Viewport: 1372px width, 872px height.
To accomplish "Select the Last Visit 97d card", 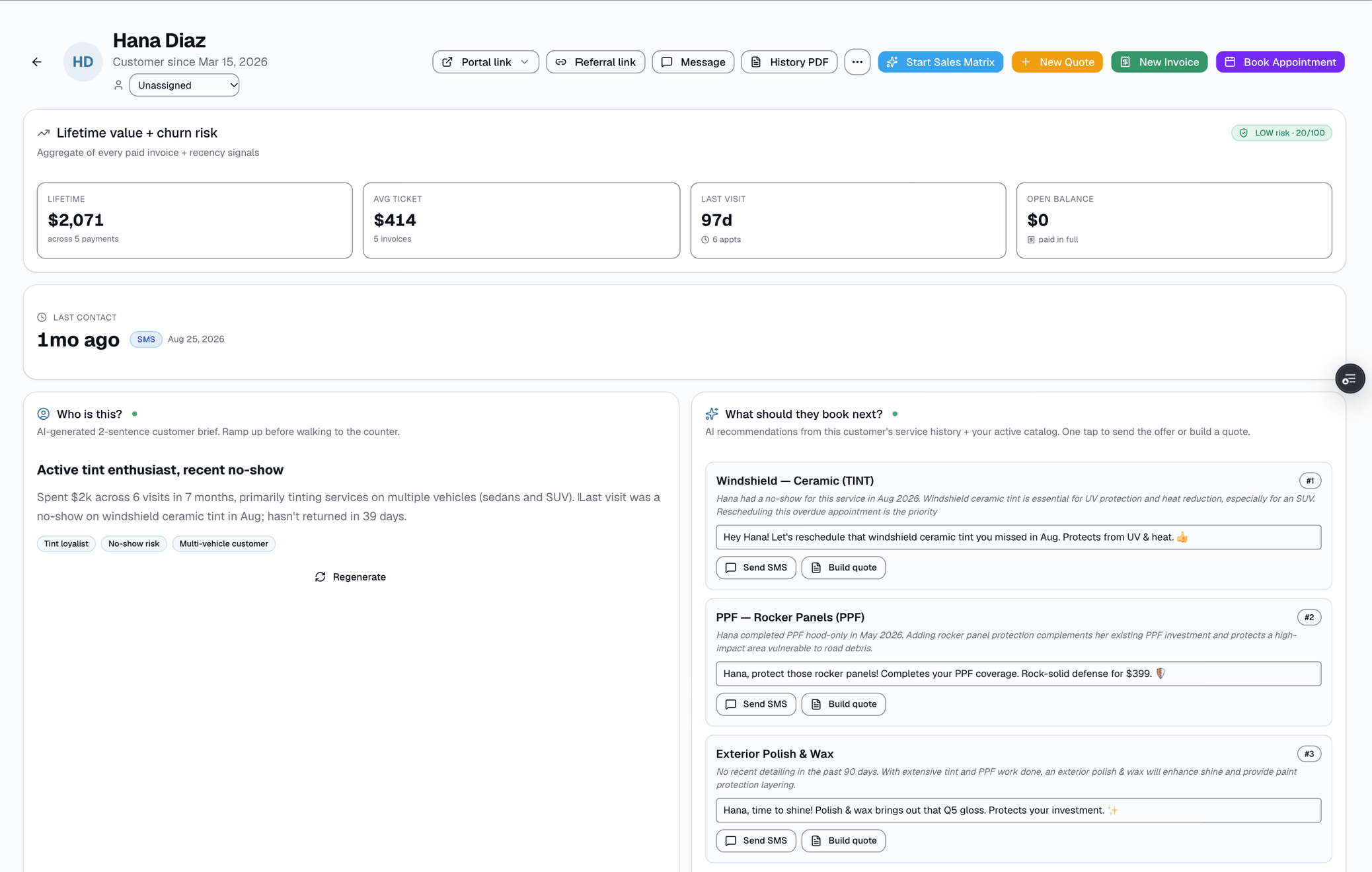I will (x=848, y=220).
